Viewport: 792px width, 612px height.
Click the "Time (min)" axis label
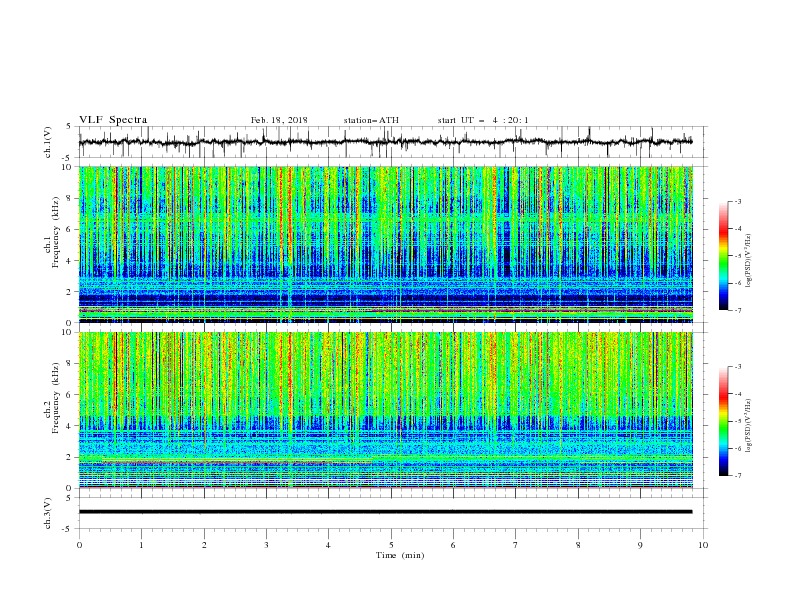(x=400, y=555)
